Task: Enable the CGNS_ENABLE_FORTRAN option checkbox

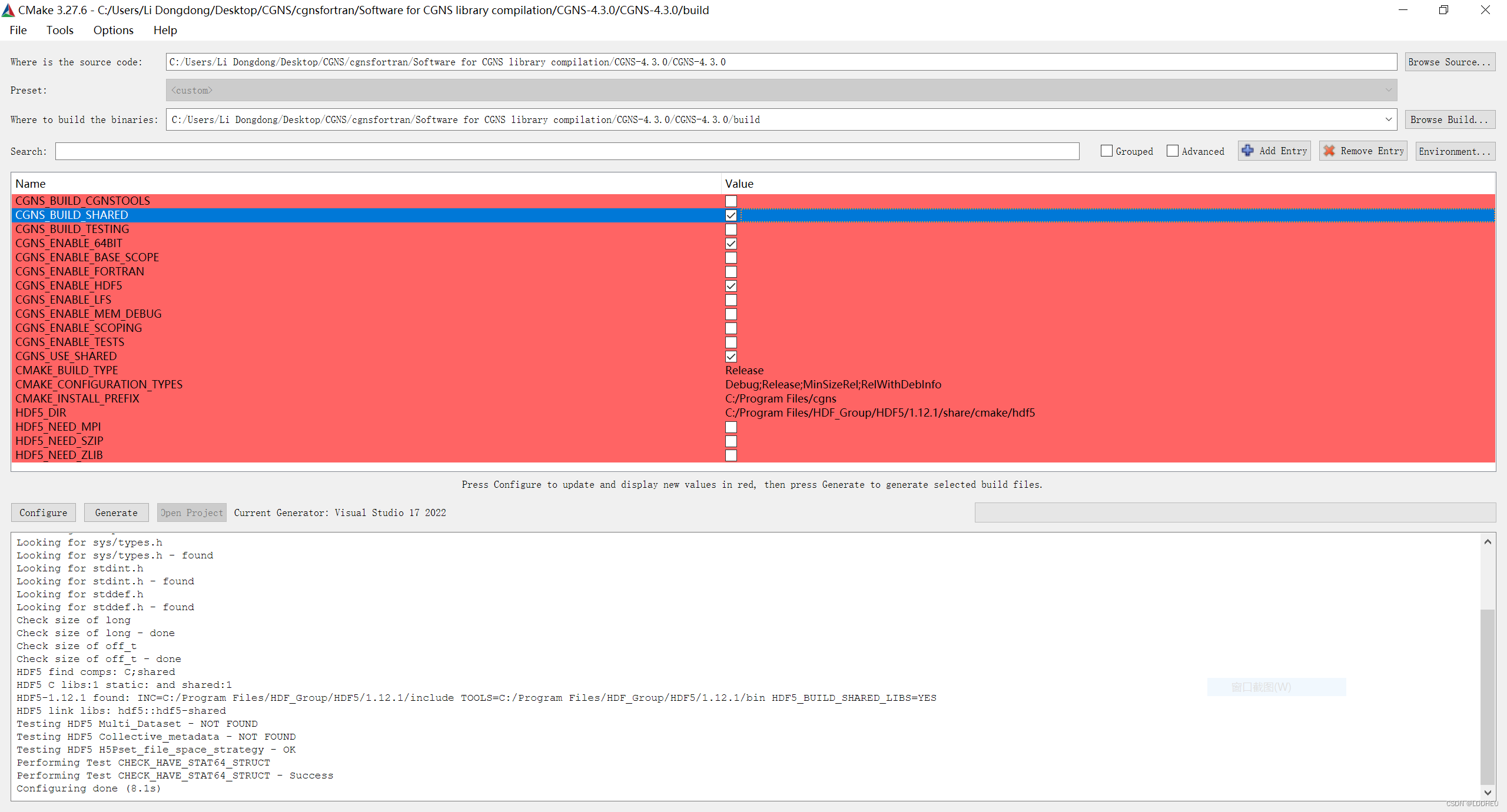Action: pyautogui.click(x=731, y=272)
